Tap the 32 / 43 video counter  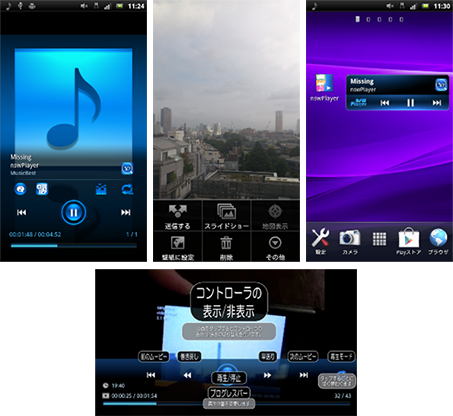[342, 396]
